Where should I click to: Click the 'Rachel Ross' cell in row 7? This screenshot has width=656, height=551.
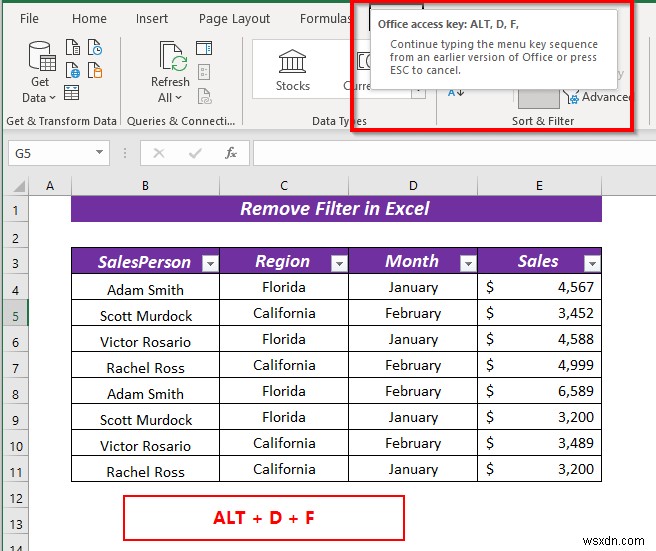(145, 365)
